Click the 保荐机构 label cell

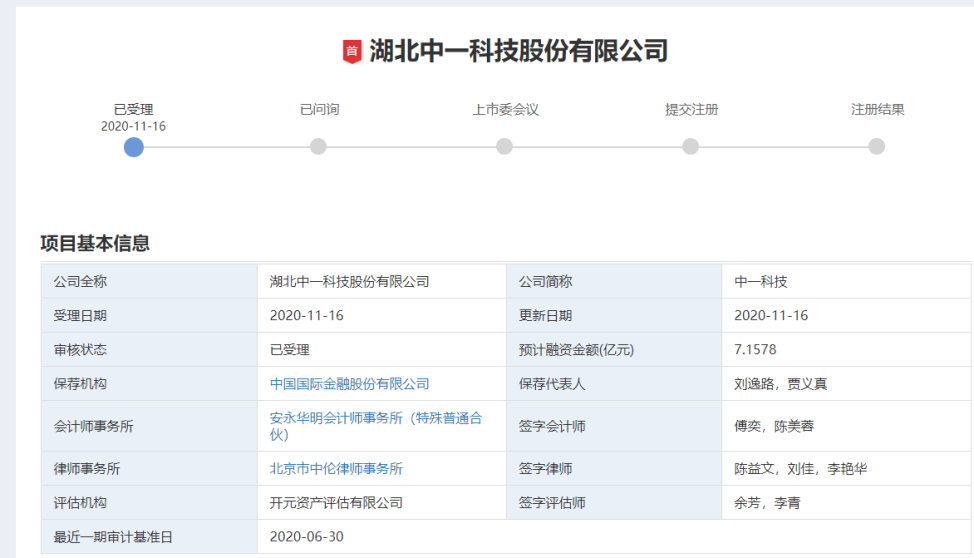(149, 384)
